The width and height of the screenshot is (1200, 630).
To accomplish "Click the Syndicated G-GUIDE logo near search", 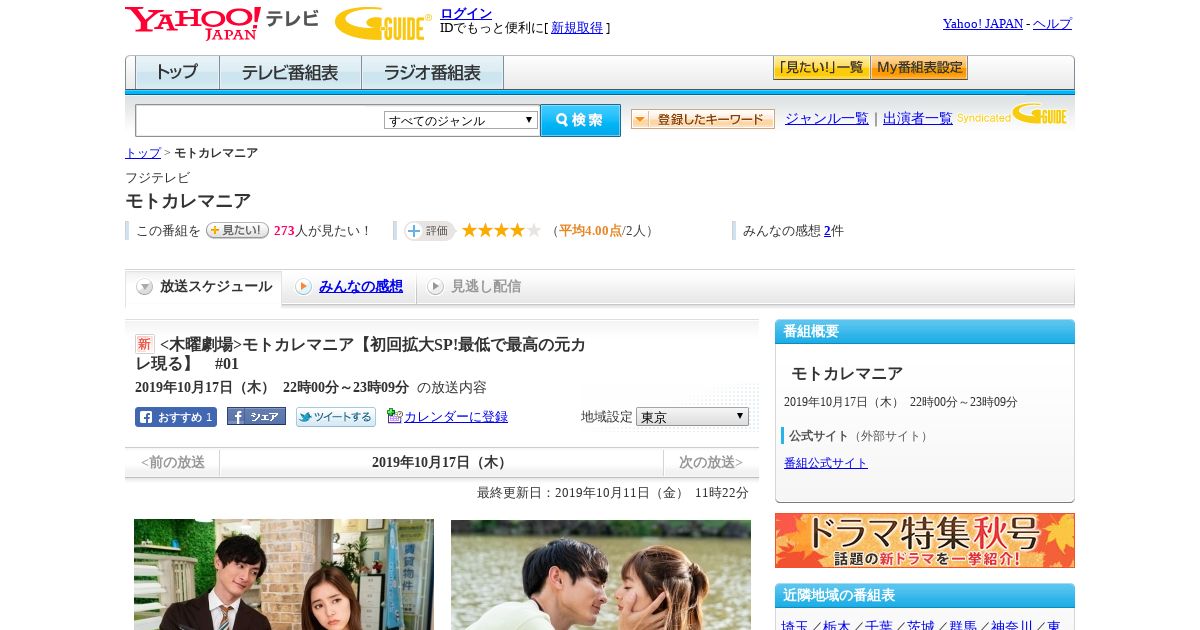I will click(1012, 115).
